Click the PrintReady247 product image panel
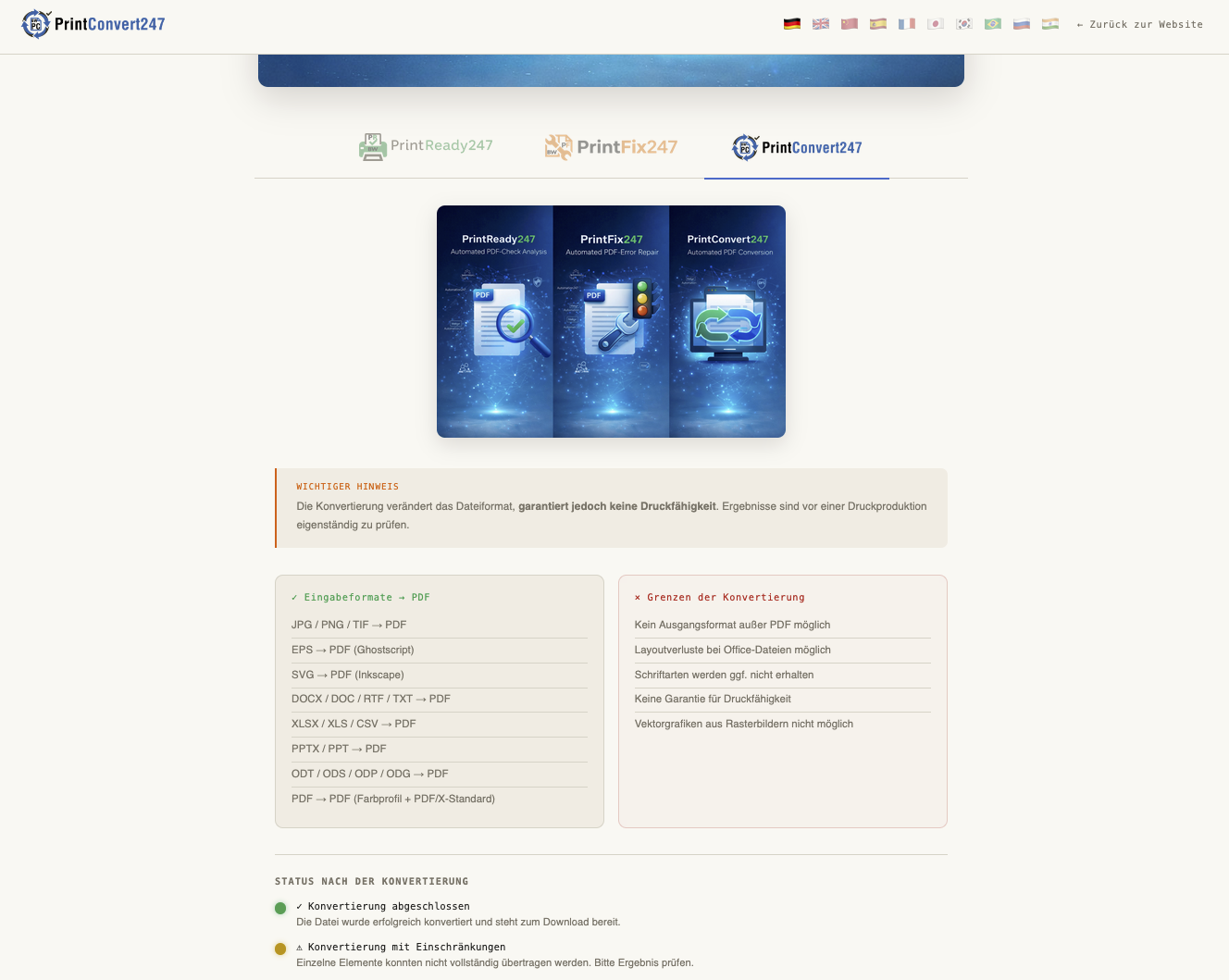Viewport: 1229px width, 980px height. pyautogui.click(x=495, y=321)
